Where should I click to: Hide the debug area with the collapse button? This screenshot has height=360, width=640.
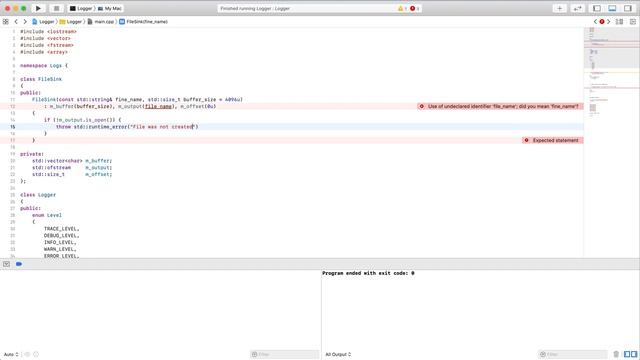pos(7,264)
